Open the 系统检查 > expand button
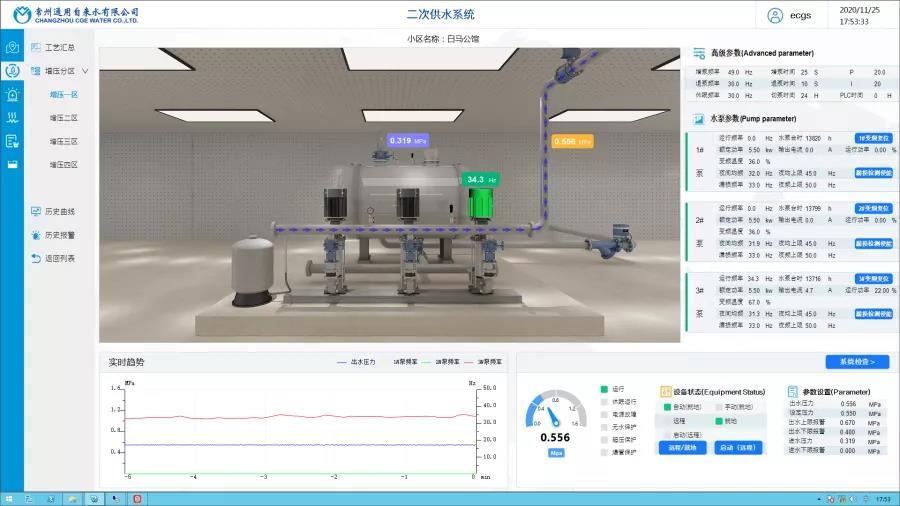 point(857,362)
